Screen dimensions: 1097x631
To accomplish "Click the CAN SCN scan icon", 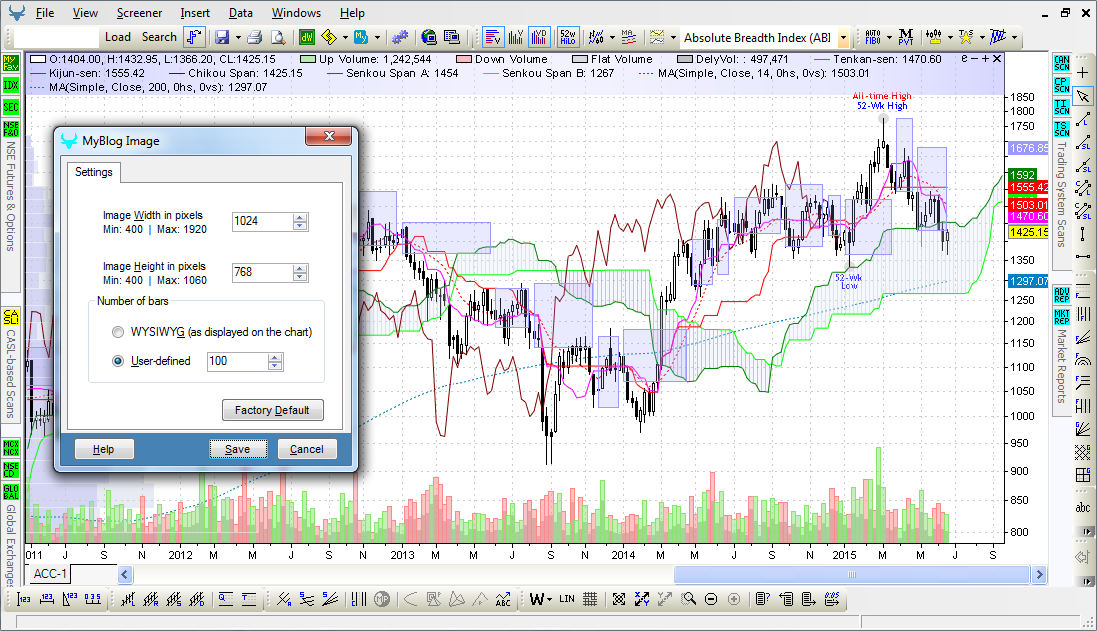I will [x=1061, y=63].
